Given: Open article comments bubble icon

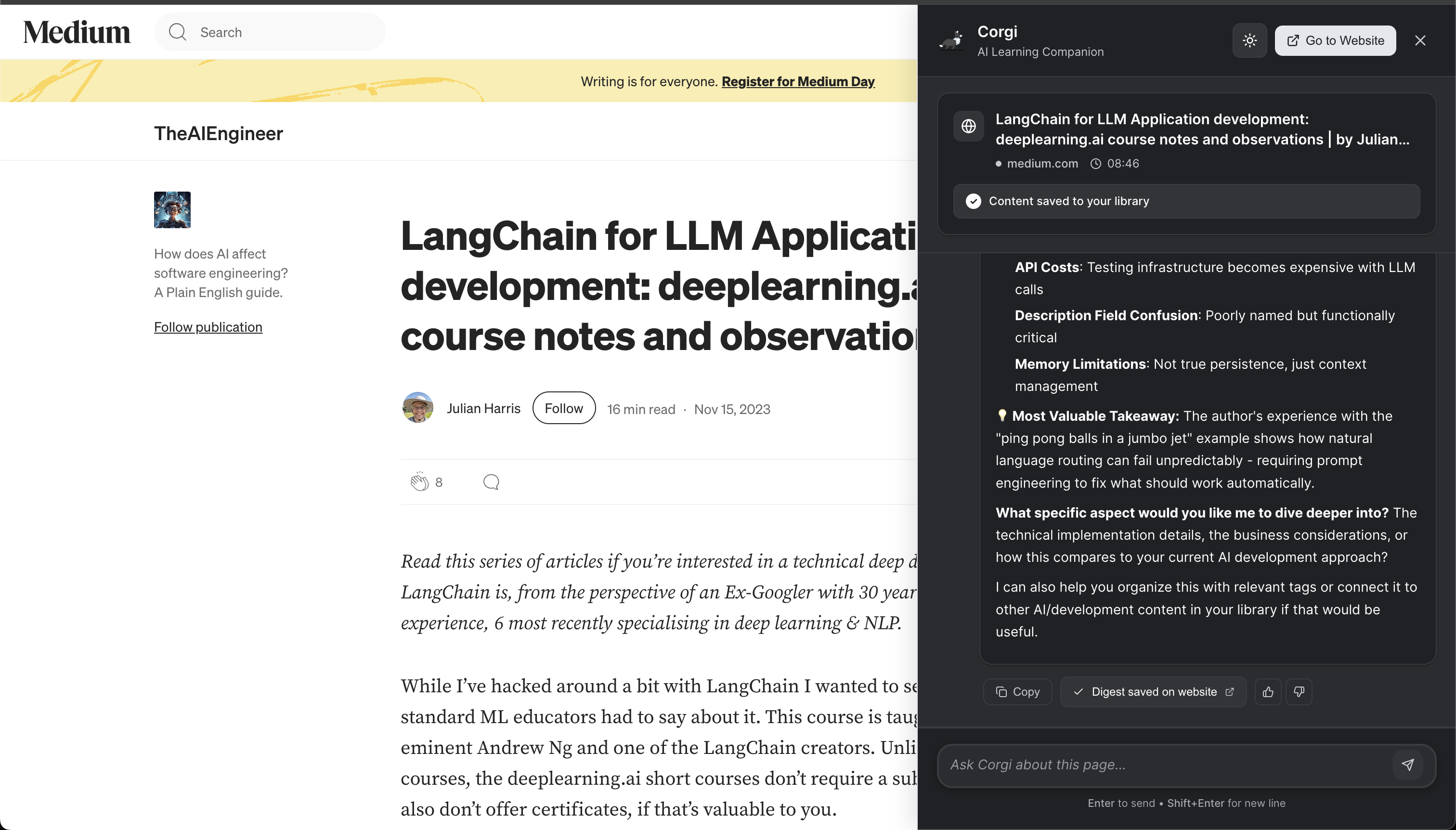Looking at the screenshot, I should click(491, 482).
